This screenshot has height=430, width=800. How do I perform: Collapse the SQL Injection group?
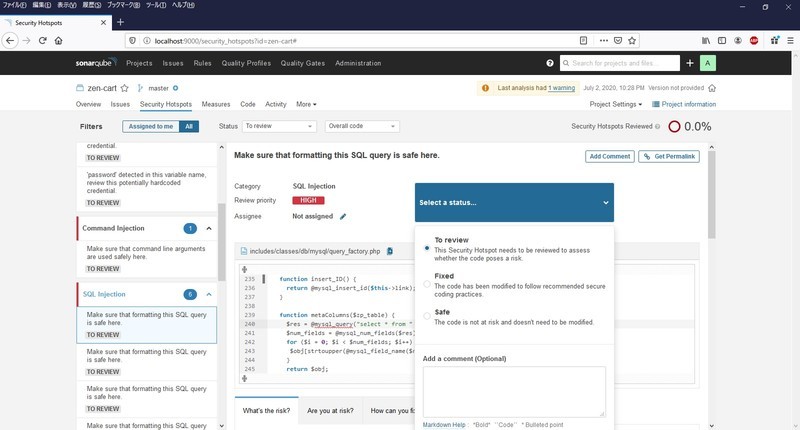[x=209, y=294]
